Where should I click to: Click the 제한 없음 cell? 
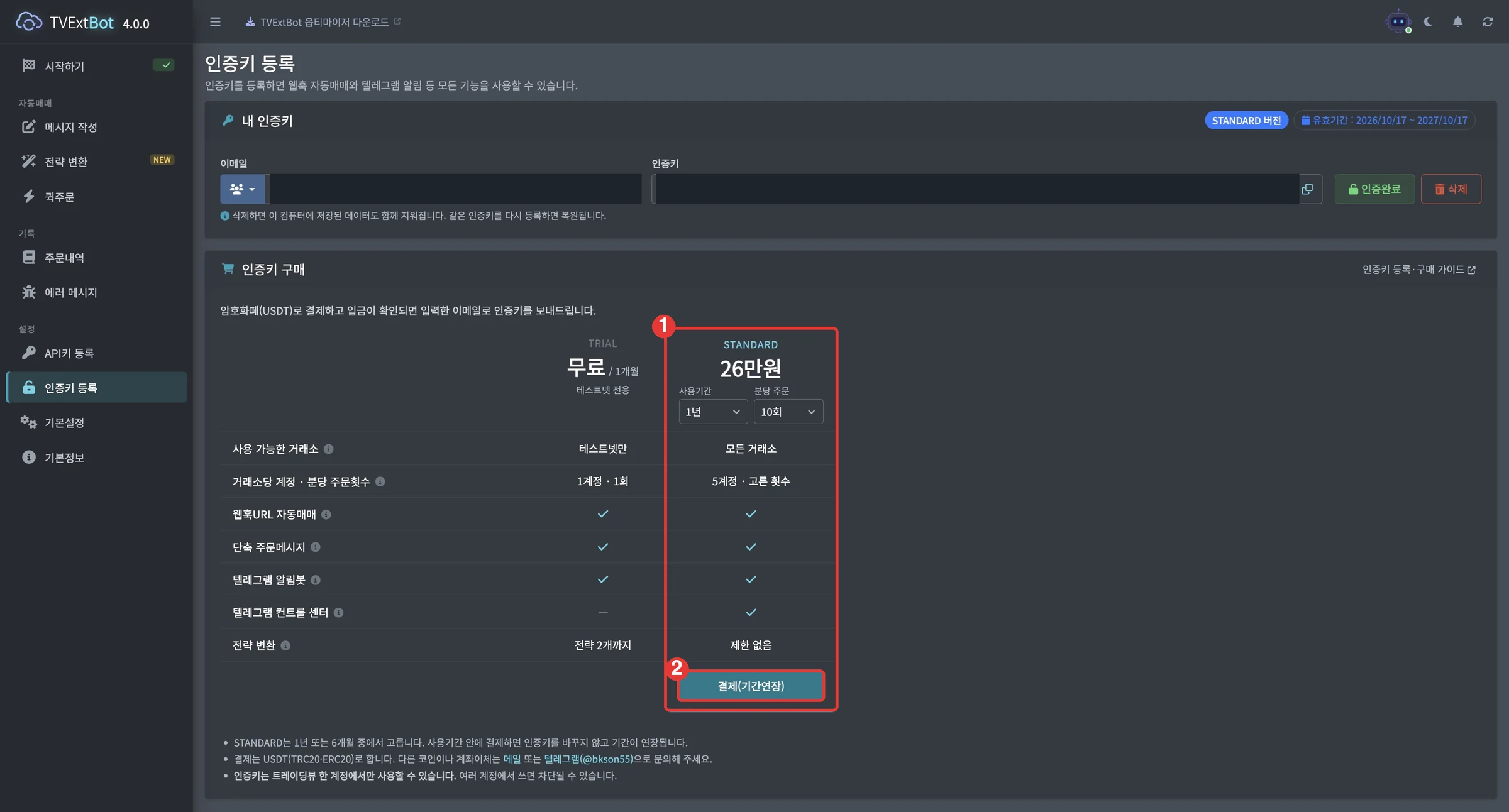751,645
